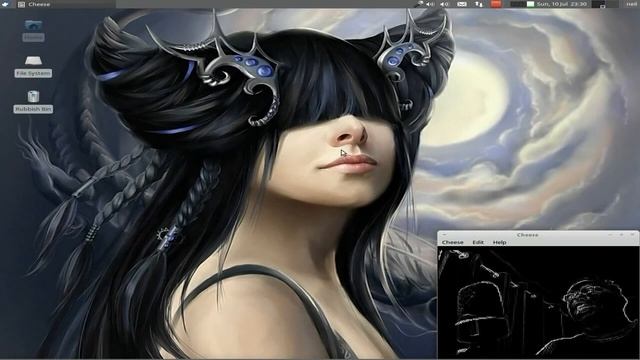
Task: Click the date and time clock
Action: (x=561, y=4)
